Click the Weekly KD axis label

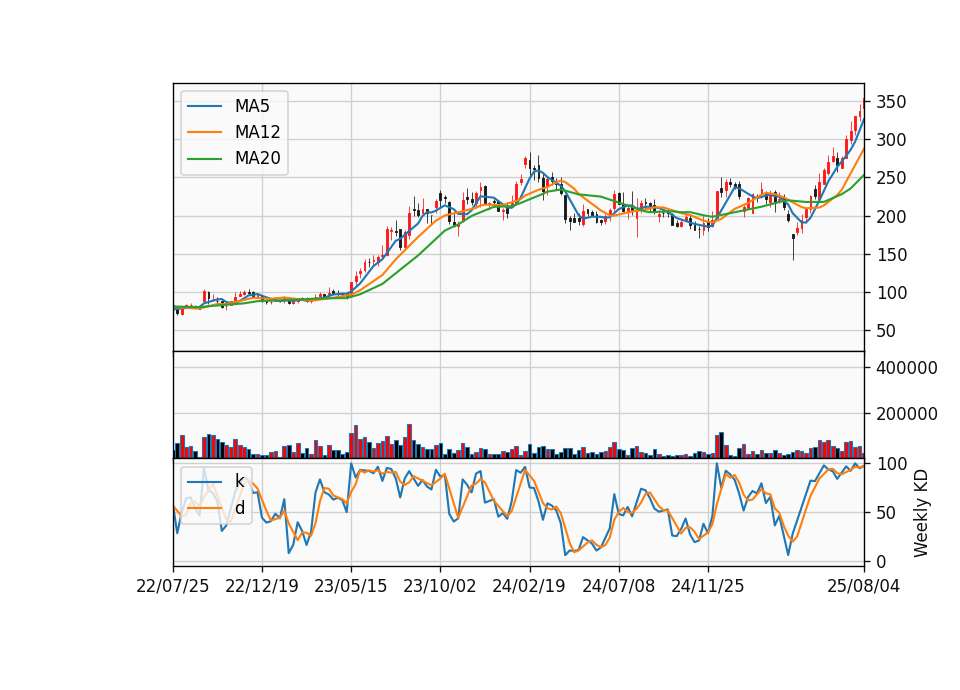pos(921,513)
